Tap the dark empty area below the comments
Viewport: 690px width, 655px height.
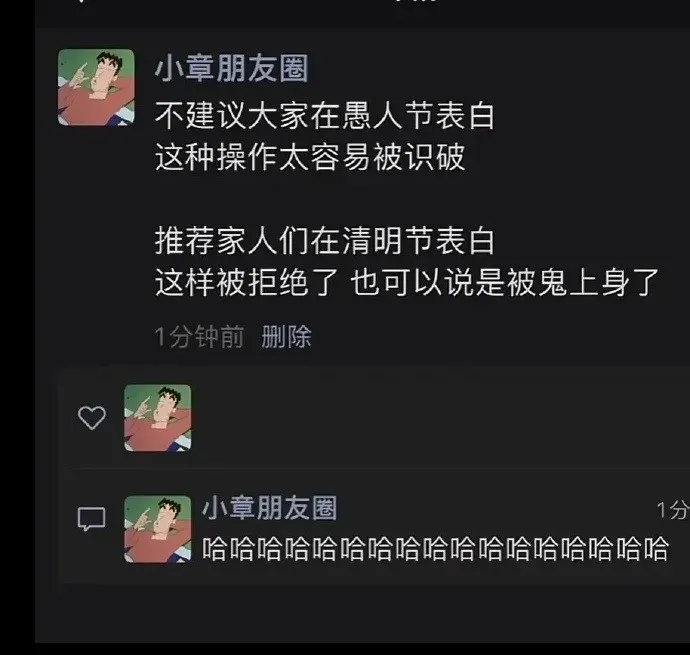point(363,613)
